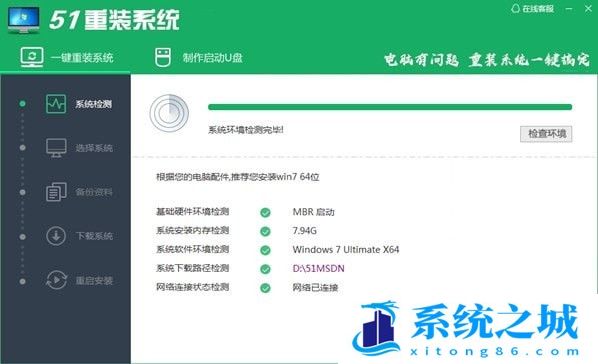The height and width of the screenshot is (364, 598).
Task: Click the grey step dot beside 备份资料
Action: 23,192
